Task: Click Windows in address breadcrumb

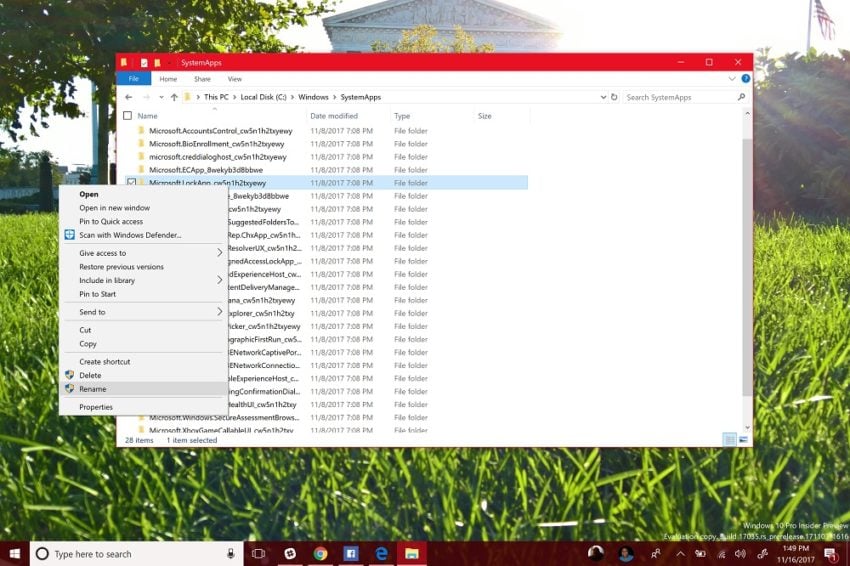Action: click(x=313, y=97)
